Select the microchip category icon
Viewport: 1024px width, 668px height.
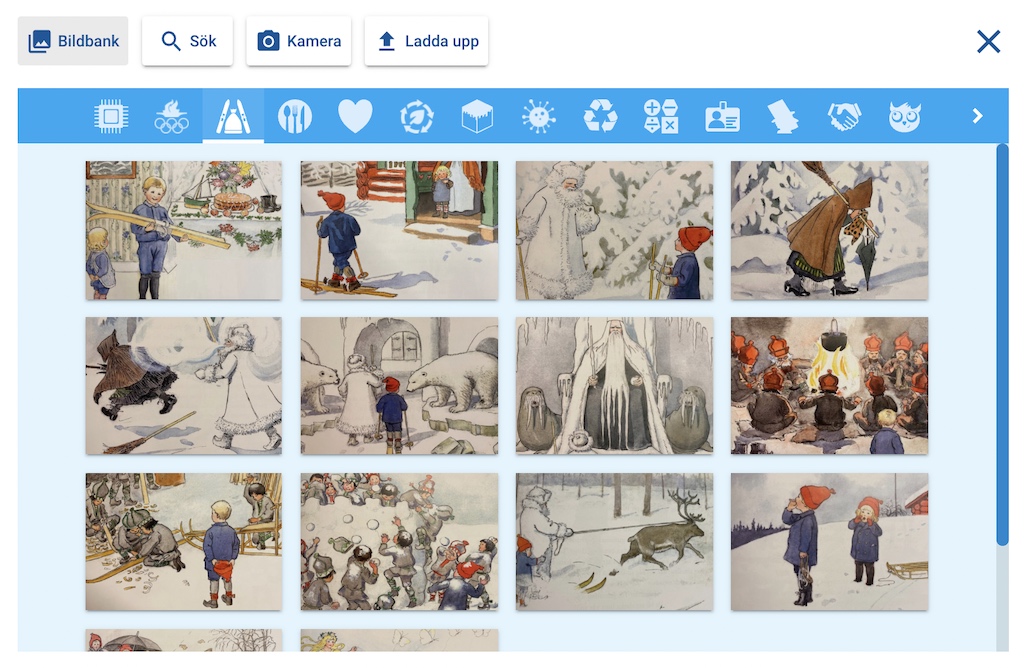coord(111,116)
